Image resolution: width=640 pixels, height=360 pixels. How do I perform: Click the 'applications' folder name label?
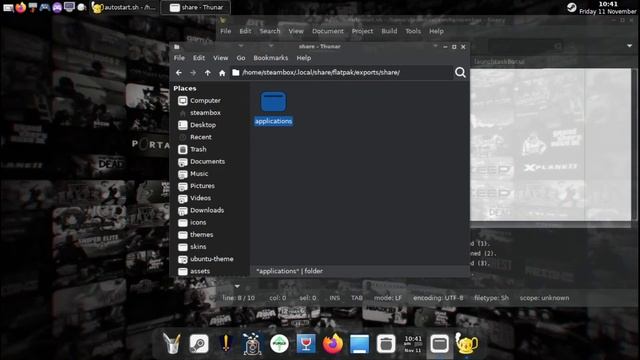pyautogui.click(x=273, y=121)
